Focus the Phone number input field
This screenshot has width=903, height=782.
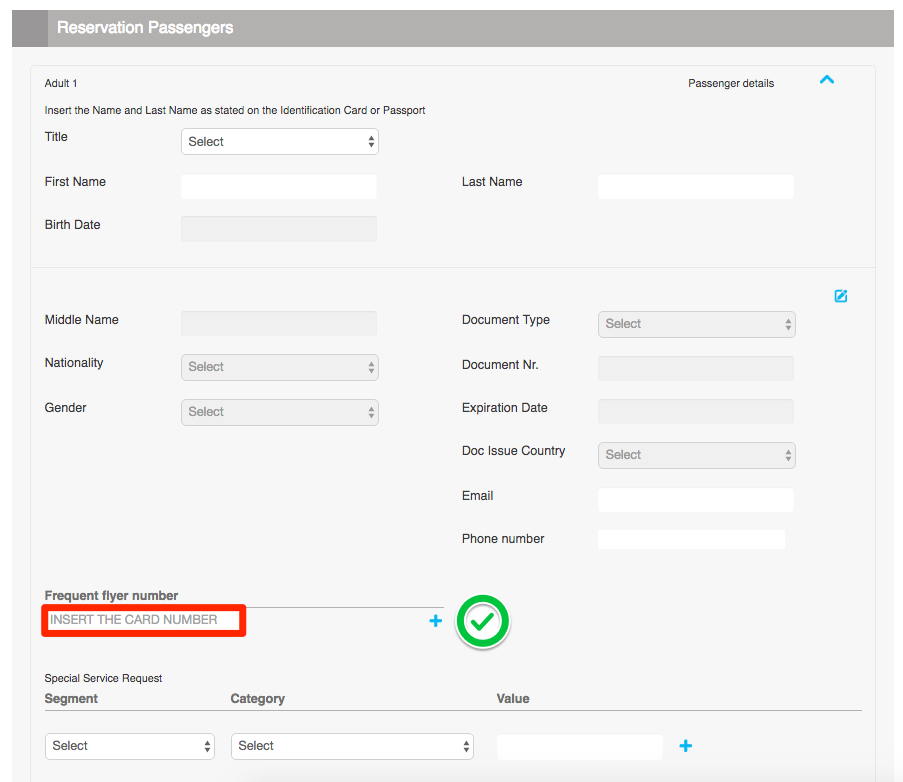691,540
